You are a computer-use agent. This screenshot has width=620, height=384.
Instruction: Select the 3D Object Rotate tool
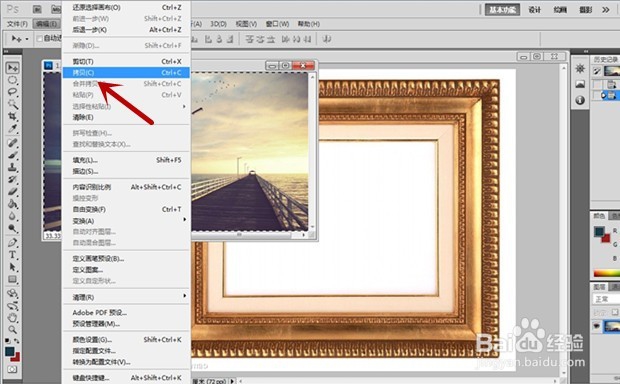pyautogui.click(x=13, y=293)
